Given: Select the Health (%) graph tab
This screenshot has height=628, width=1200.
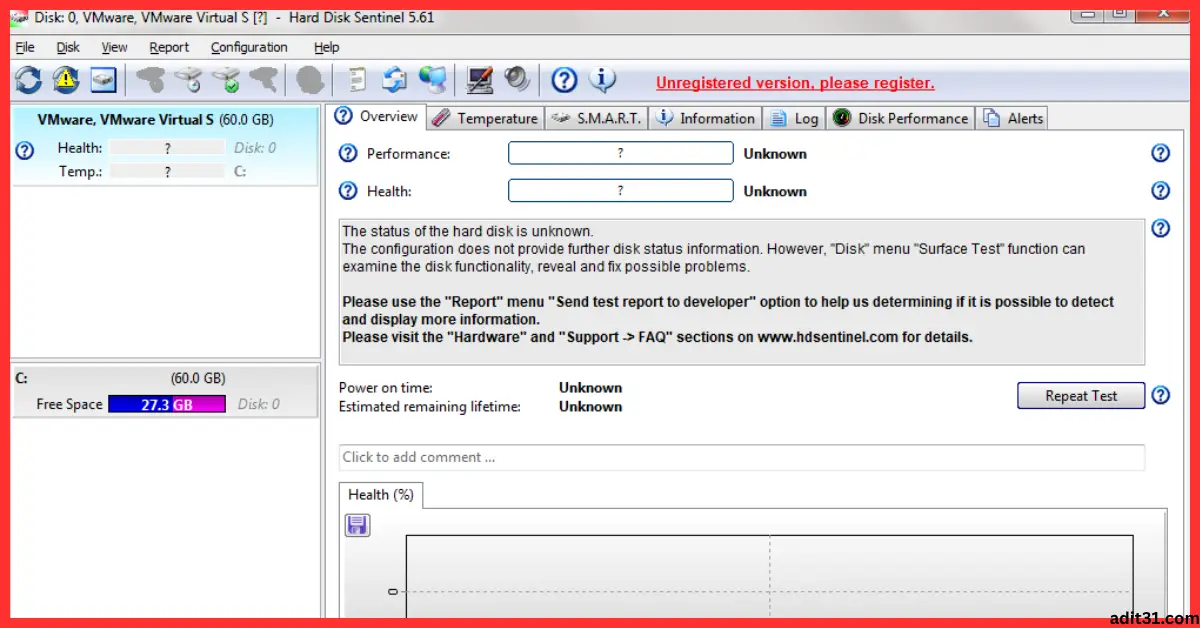Looking at the screenshot, I should click(381, 494).
